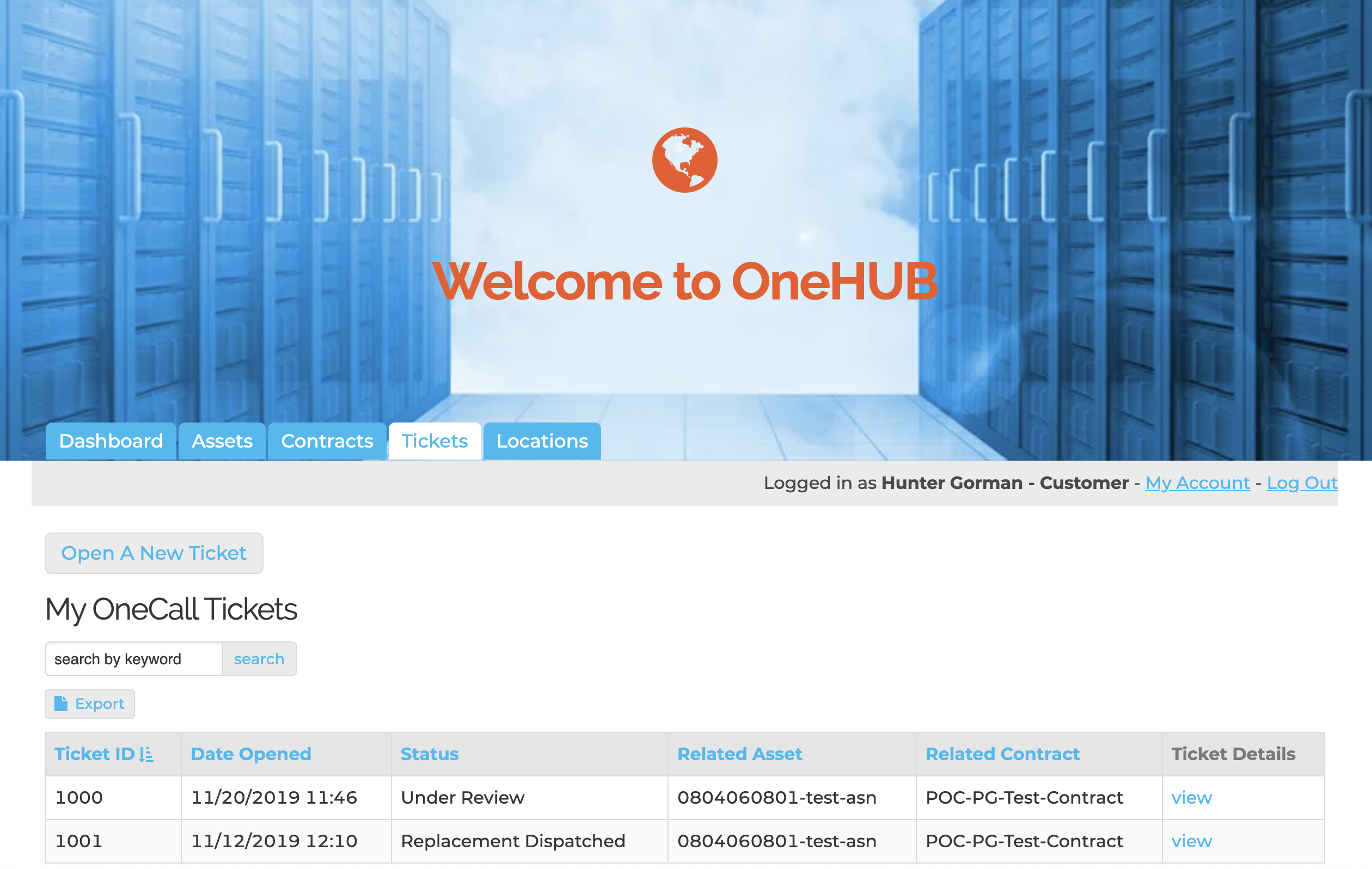This screenshot has height=869, width=1372.
Task: Open the Assets tab
Action: [x=222, y=440]
